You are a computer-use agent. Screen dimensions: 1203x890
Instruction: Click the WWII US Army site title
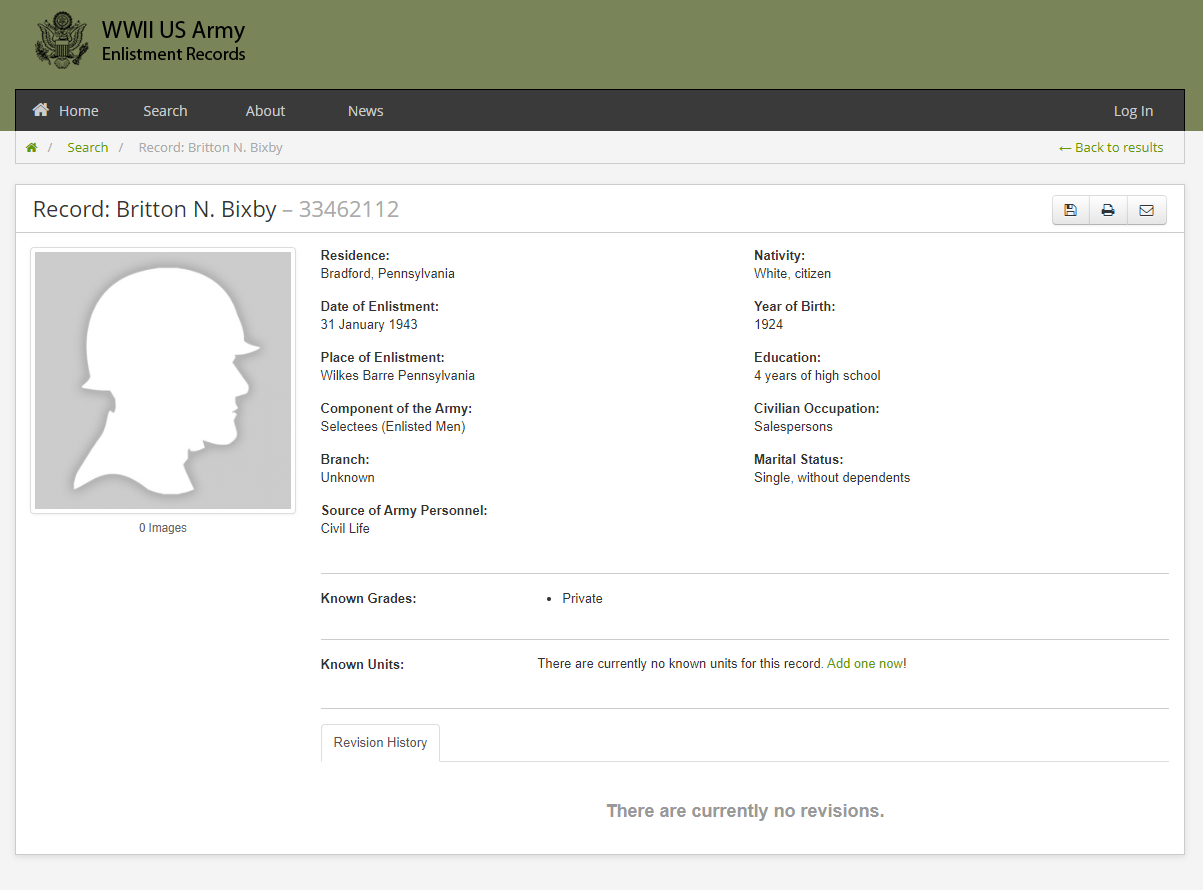(x=173, y=31)
